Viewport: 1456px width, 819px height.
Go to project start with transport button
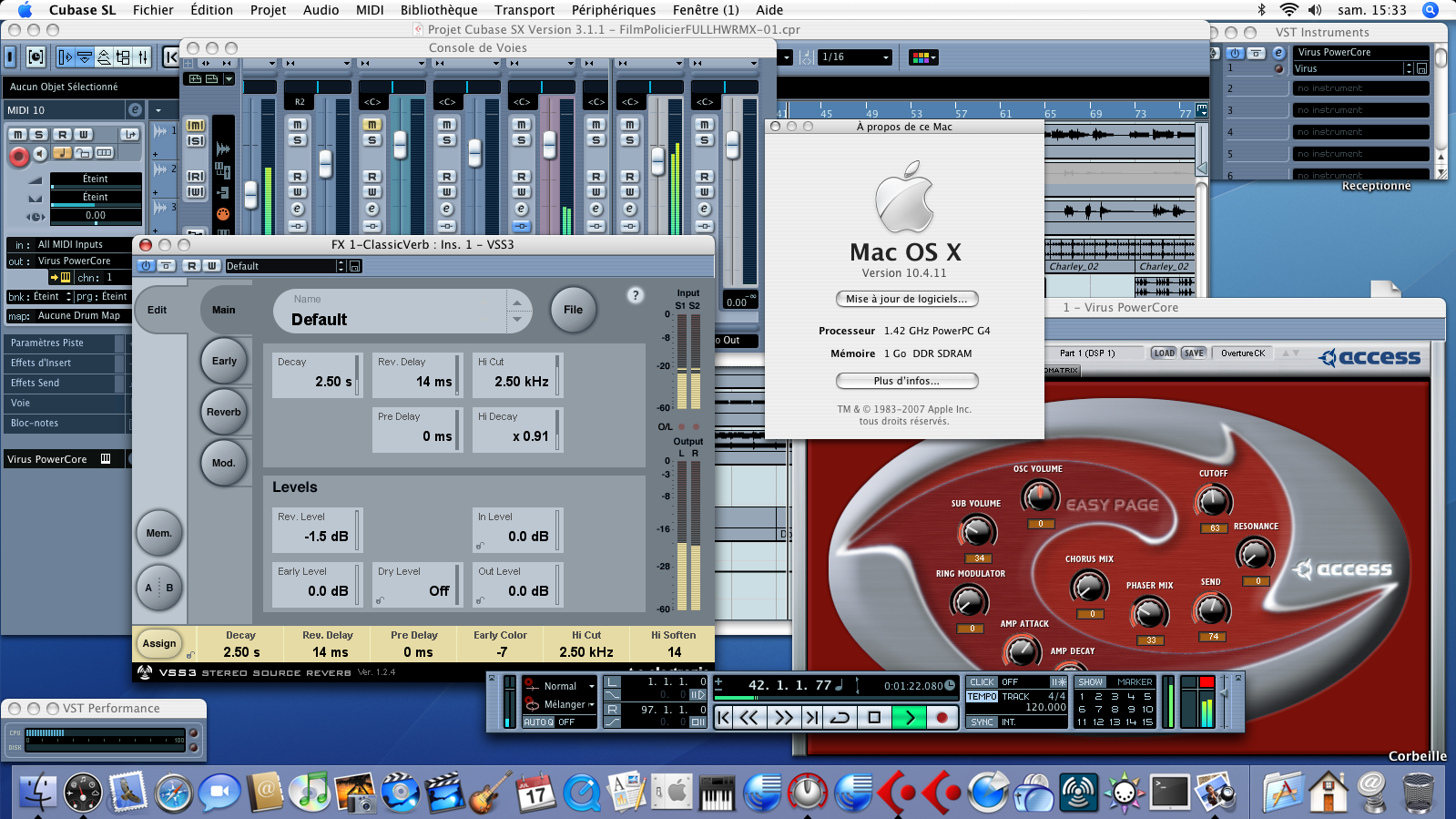[x=724, y=718]
